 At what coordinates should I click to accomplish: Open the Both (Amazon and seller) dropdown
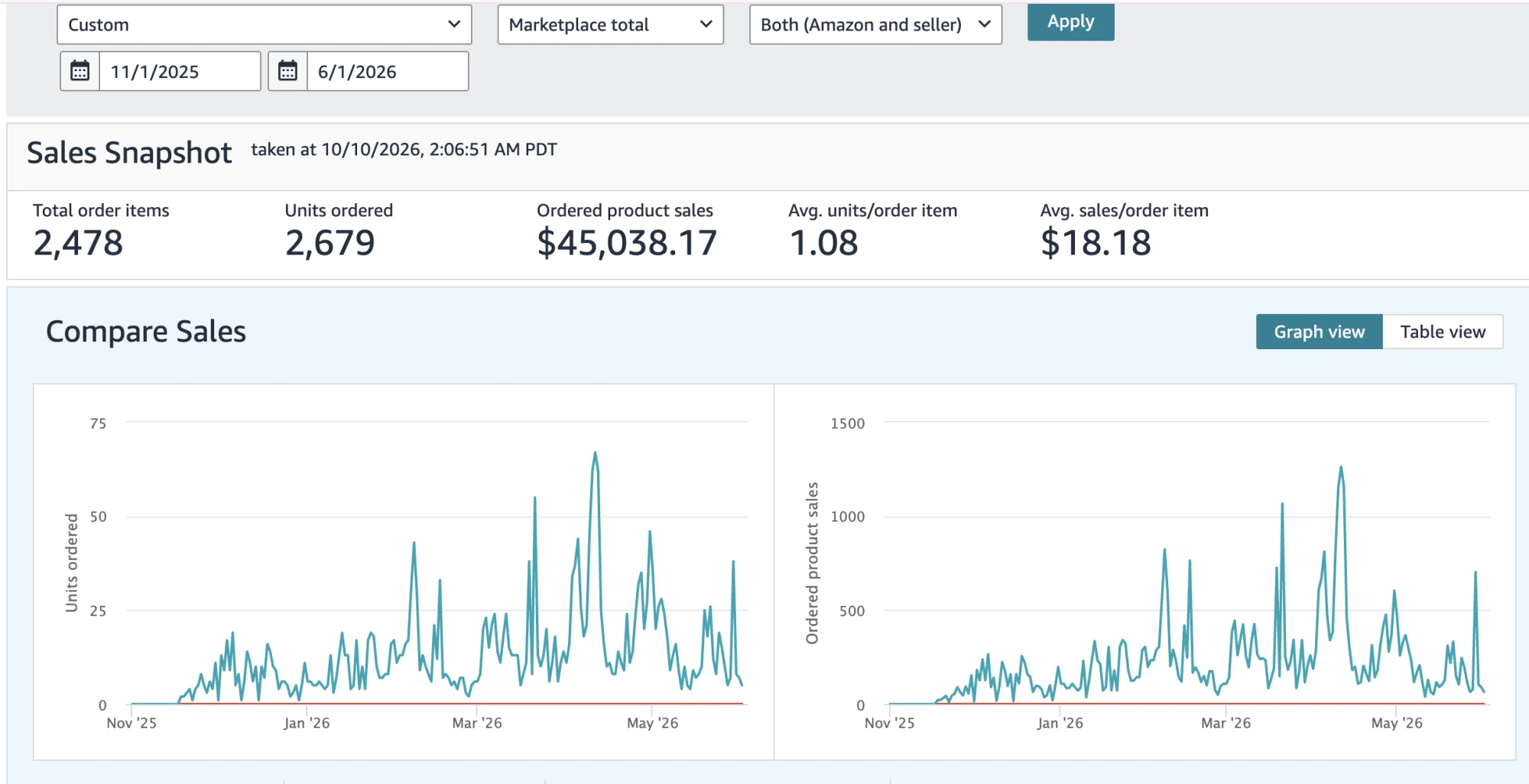coord(875,24)
